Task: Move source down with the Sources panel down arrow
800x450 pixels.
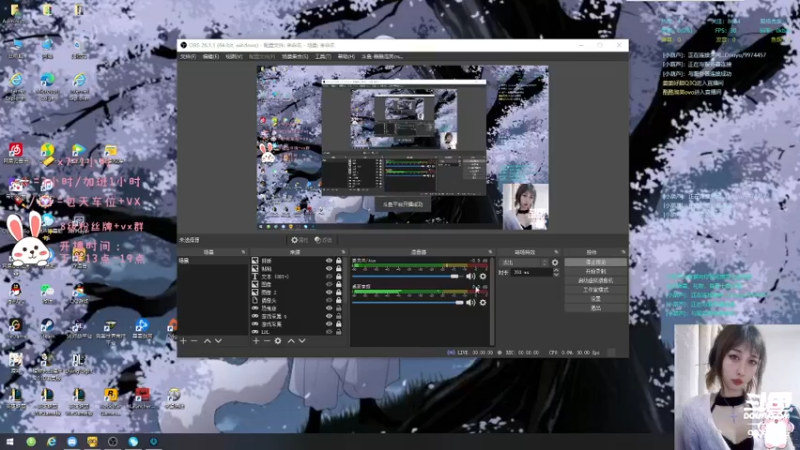Action: 302,341
